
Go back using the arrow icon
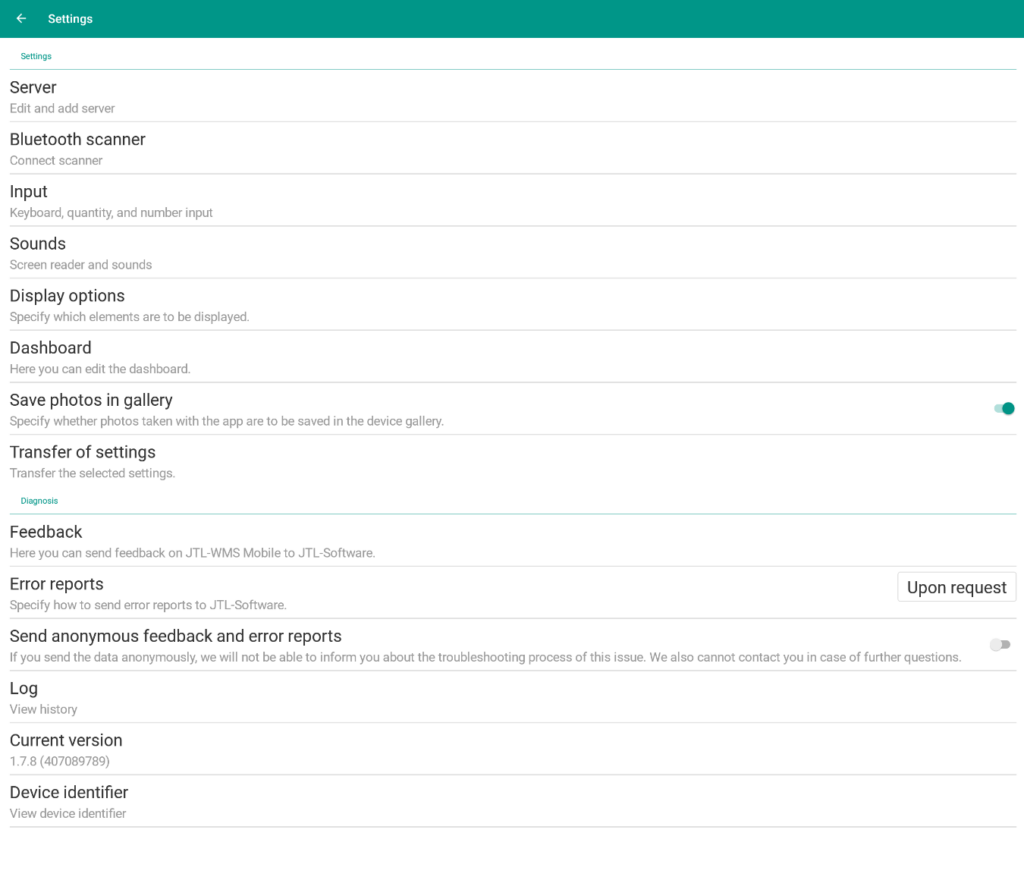pos(21,19)
